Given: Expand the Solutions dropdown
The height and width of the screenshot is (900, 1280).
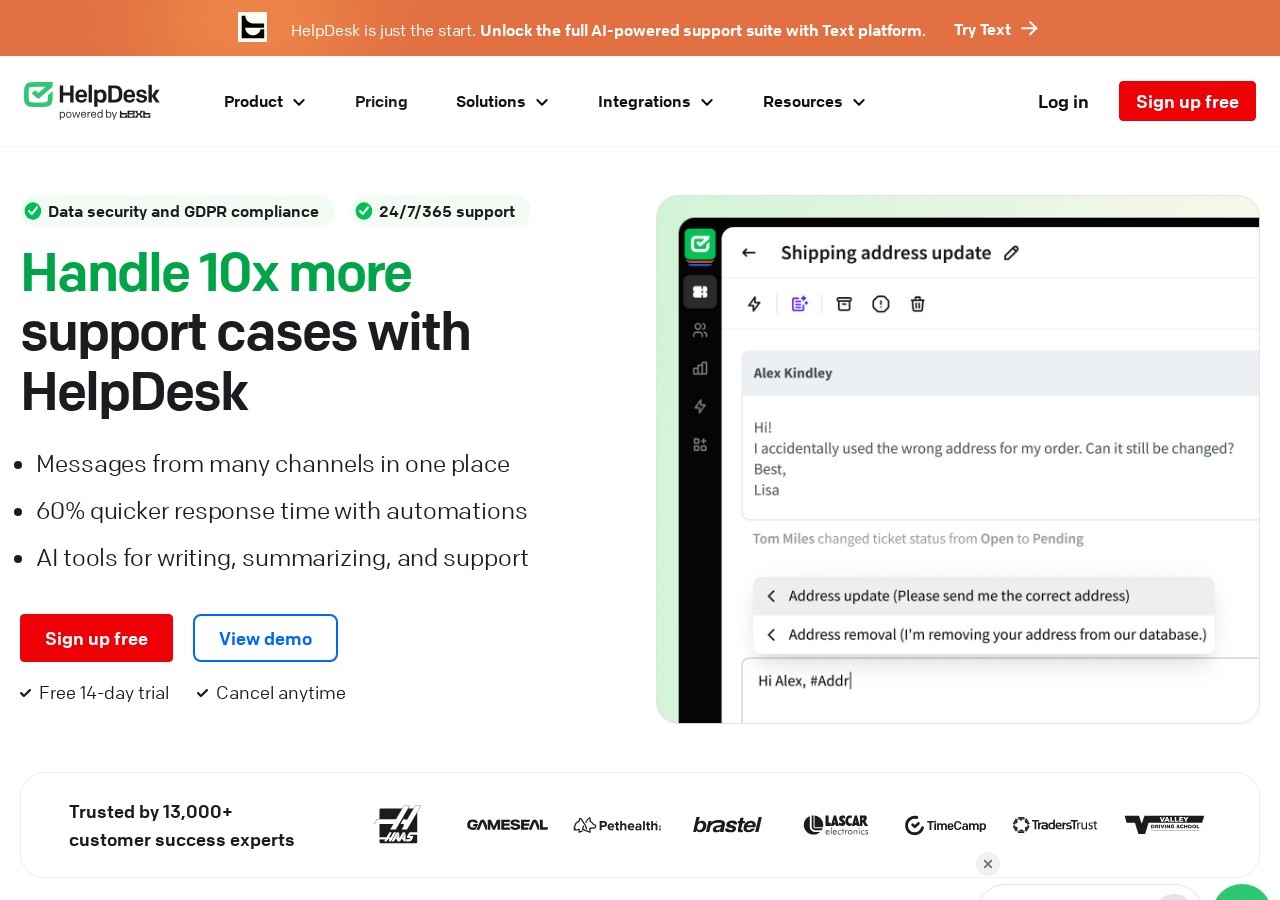Looking at the screenshot, I should pyautogui.click(x=502, y=102).
